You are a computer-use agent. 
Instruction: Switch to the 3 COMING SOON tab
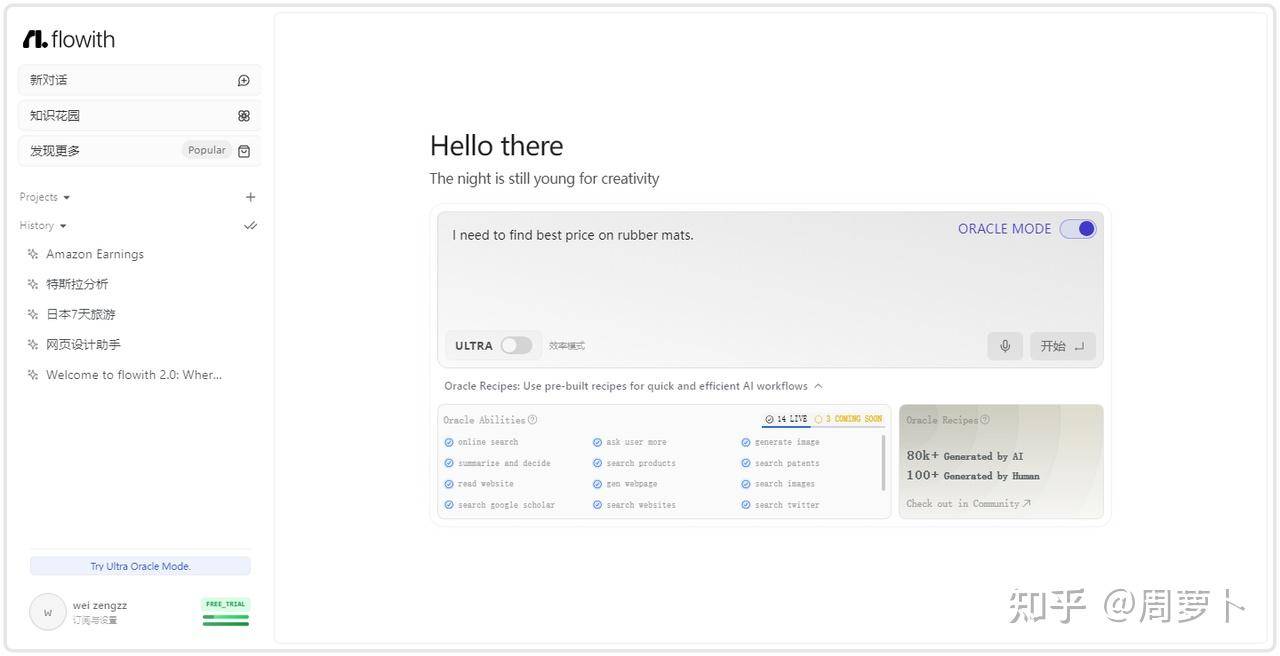coord(848,419)
